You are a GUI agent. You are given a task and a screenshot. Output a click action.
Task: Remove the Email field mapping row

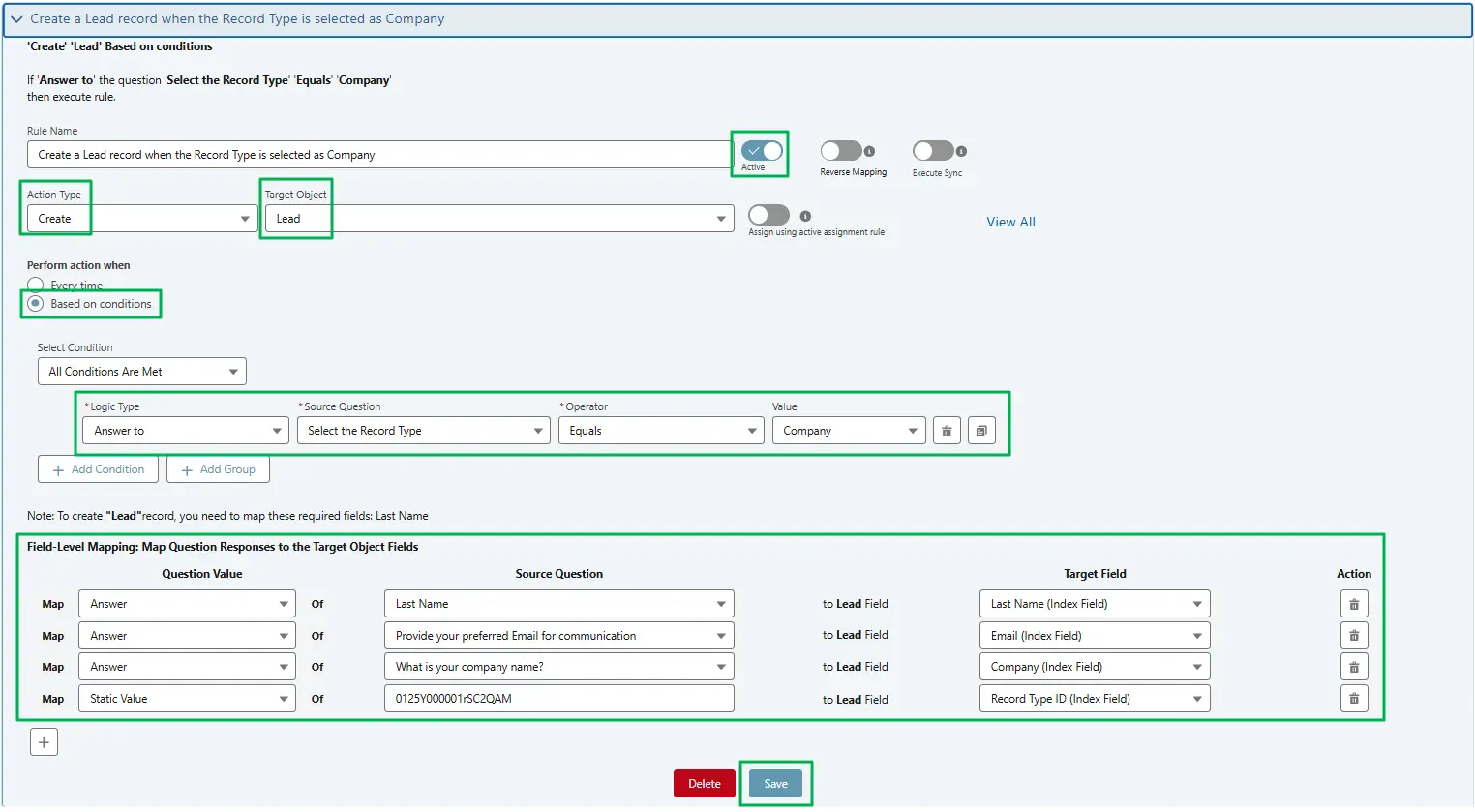pos(1353,635)
